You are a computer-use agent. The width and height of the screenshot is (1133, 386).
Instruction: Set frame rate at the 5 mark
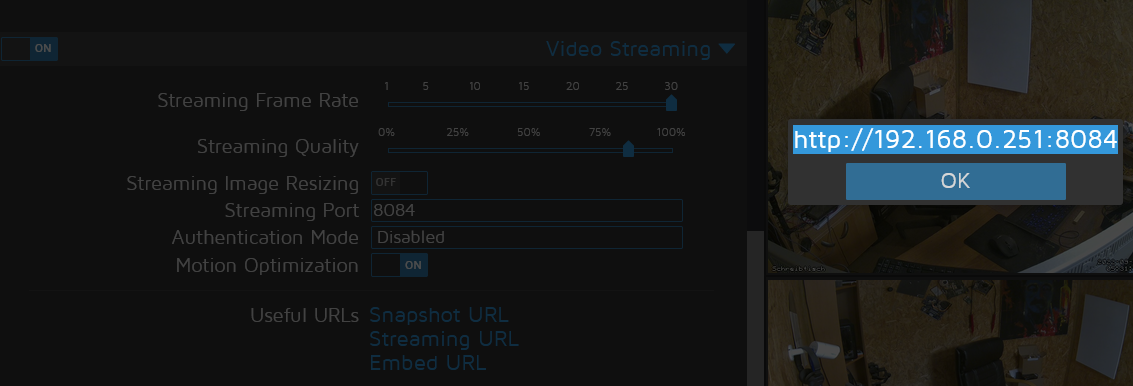[x=426, y=104]
